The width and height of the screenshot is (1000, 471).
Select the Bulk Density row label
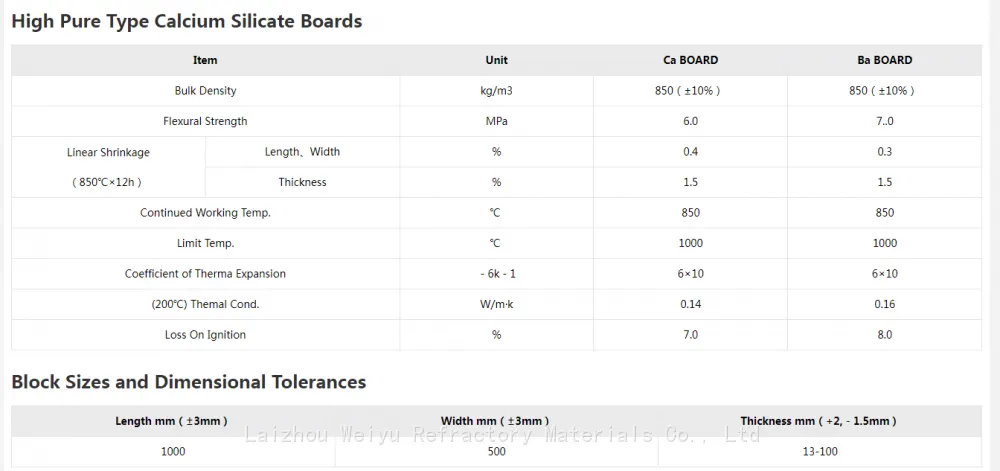[205, 91]
